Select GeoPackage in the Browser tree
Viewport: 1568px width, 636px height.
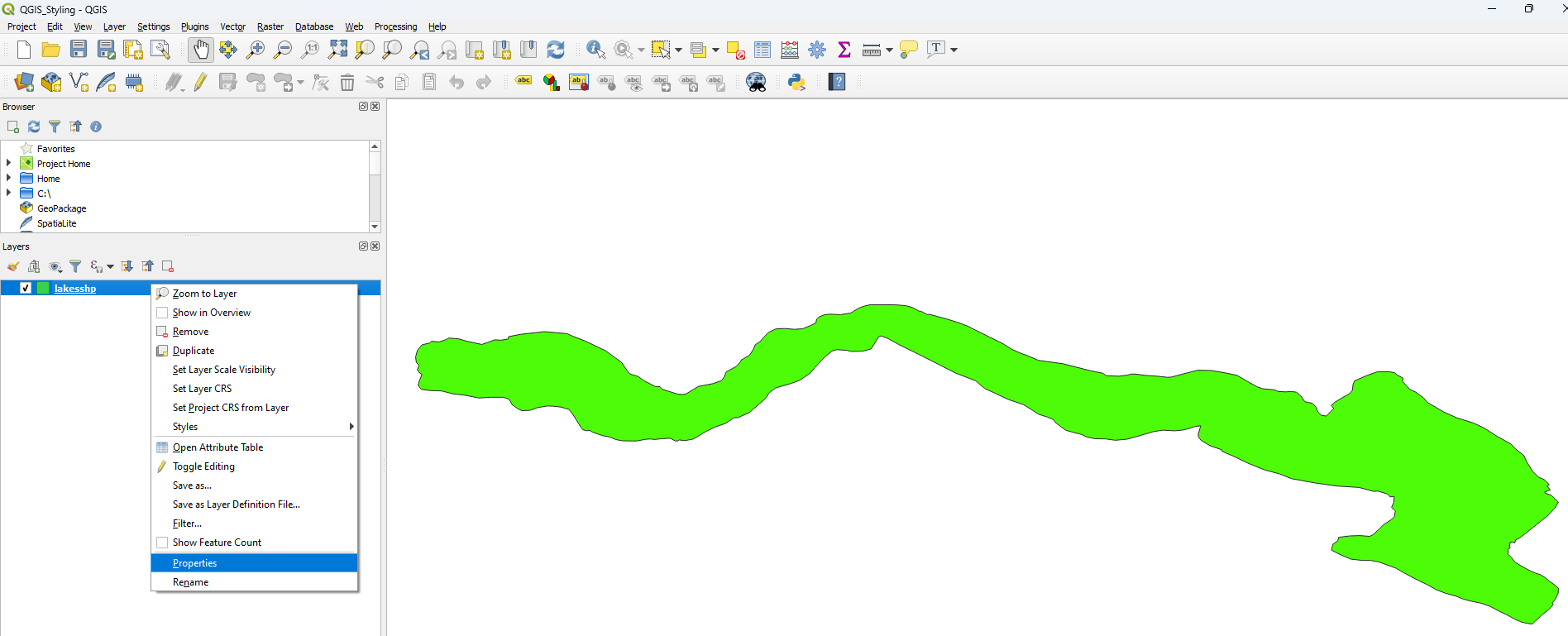tap(61, 208)
